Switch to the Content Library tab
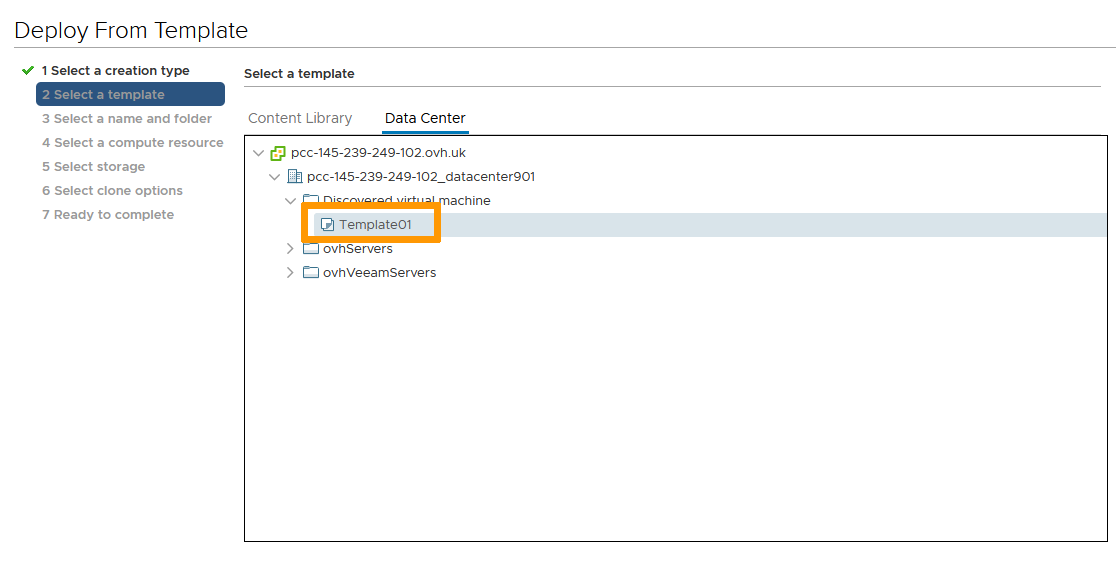The image size is (1119, 570). pos(300,118)
